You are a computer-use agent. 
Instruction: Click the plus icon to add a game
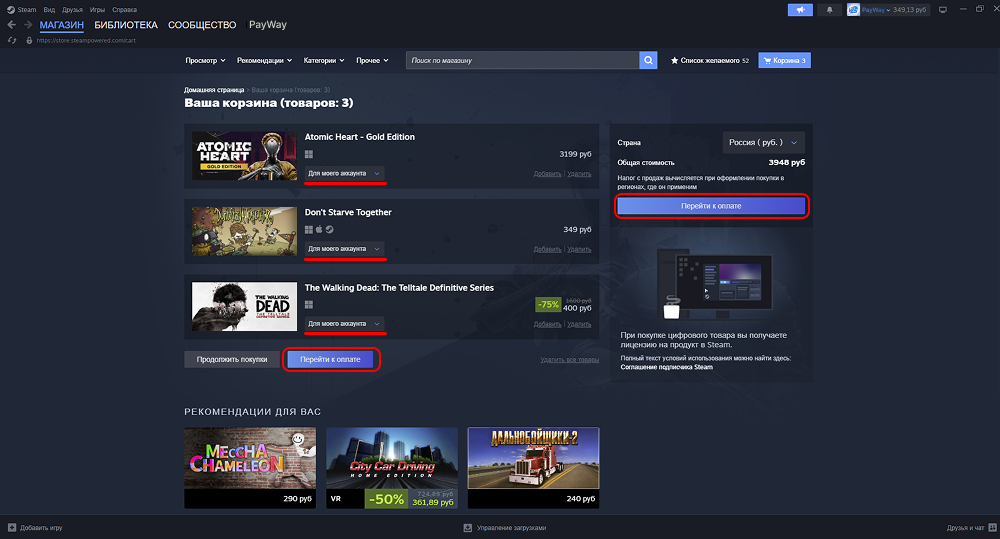coord(11,528)
